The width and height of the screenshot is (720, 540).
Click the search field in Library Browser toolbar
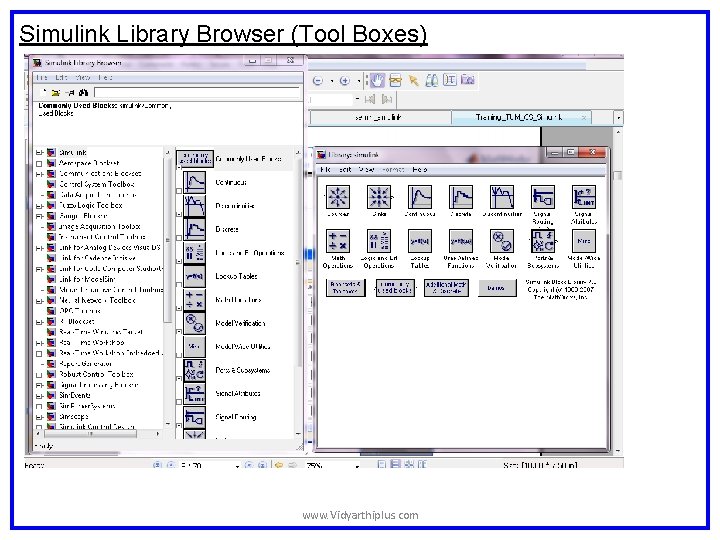[197, 93]
